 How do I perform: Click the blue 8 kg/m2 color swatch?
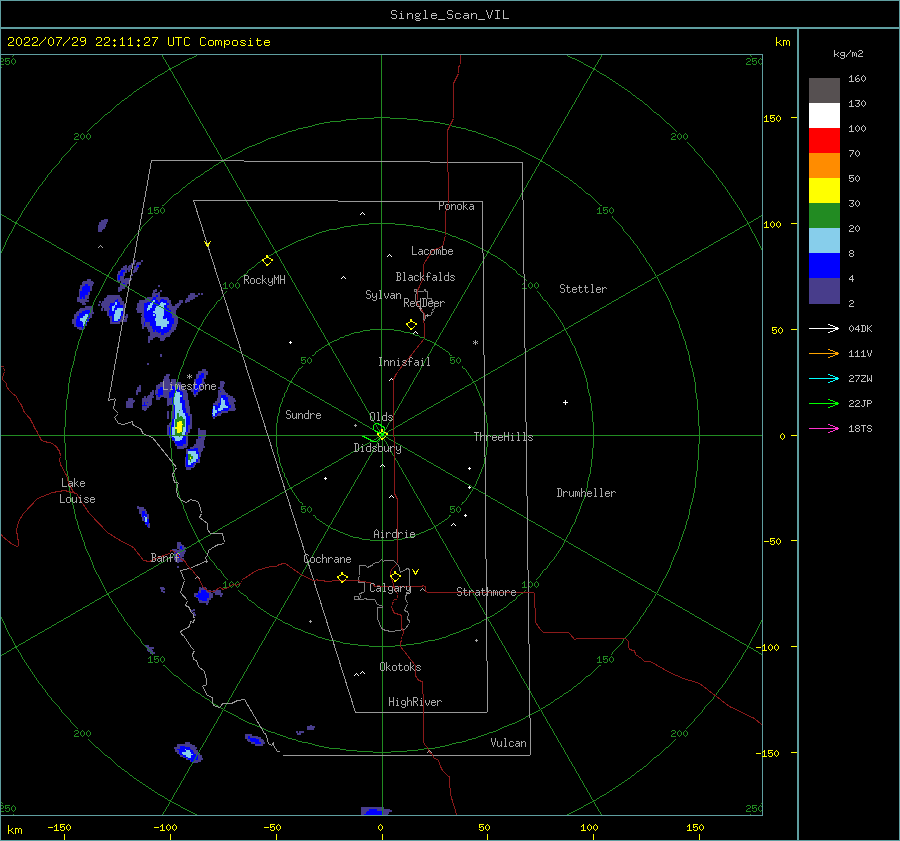[x=824, y=266]
